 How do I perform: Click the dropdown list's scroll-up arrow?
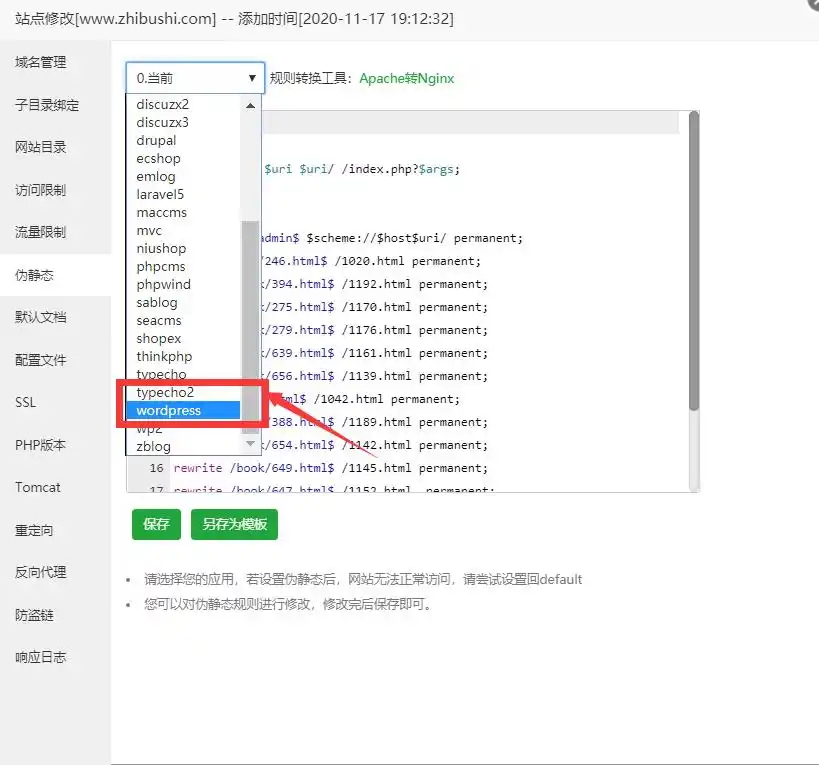click(250, 105)
